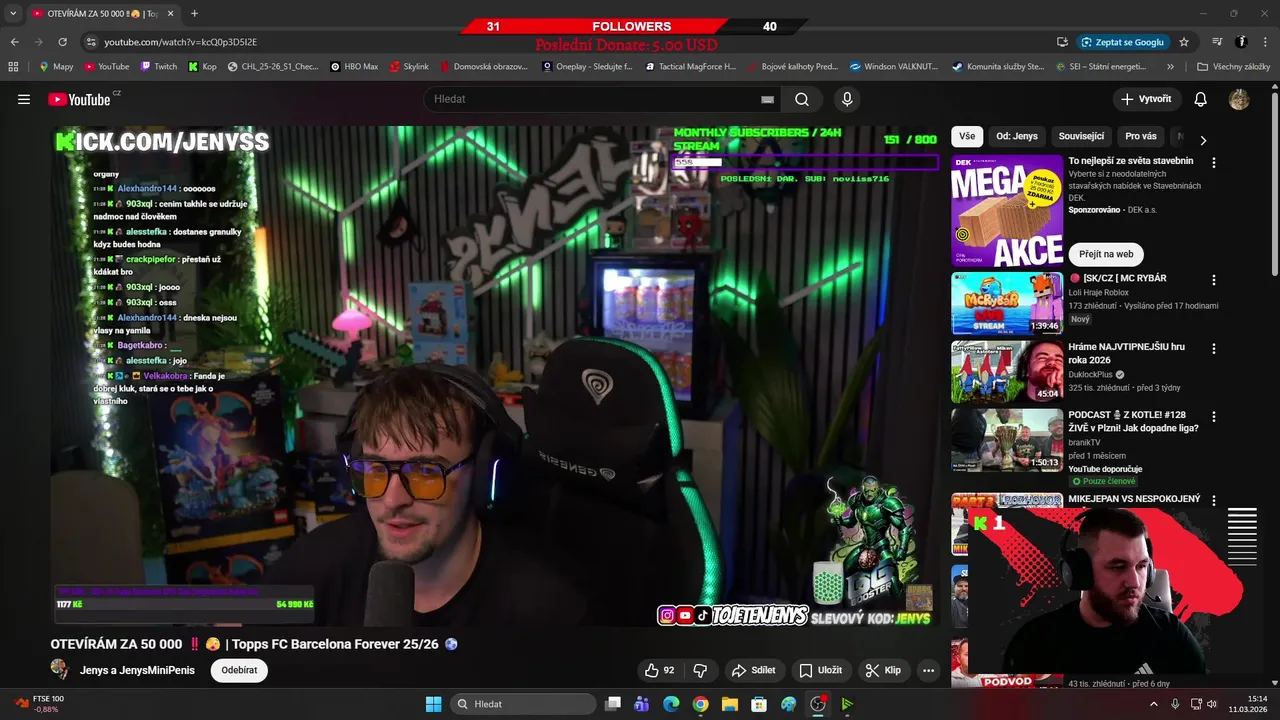Open Chrome from the taskbar

[x=700, y=704]
